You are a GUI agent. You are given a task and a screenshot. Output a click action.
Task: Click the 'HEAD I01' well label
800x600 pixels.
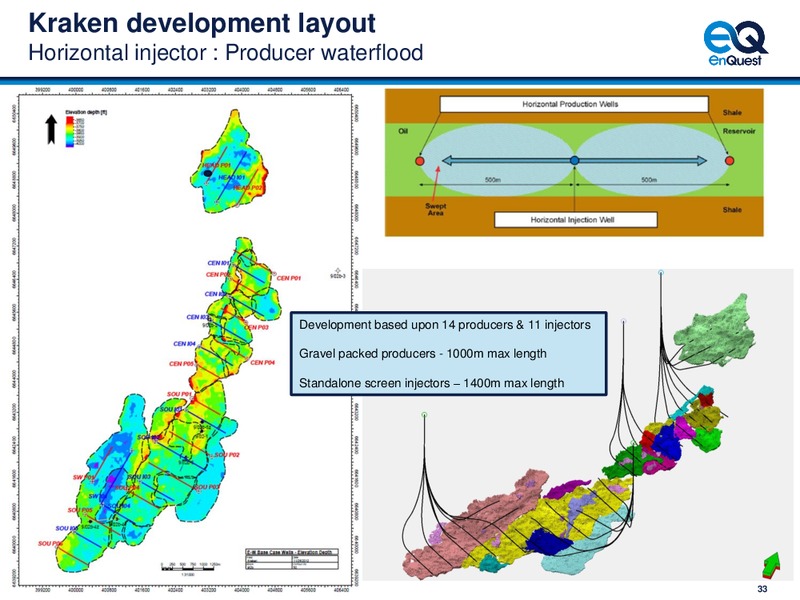pyautogui.click(x=232, y=177)
